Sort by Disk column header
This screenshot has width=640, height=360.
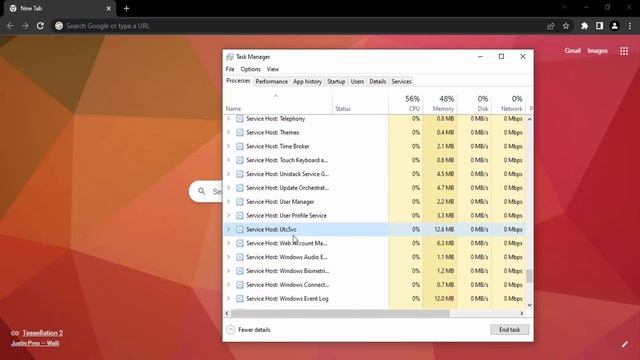point(474,103)
